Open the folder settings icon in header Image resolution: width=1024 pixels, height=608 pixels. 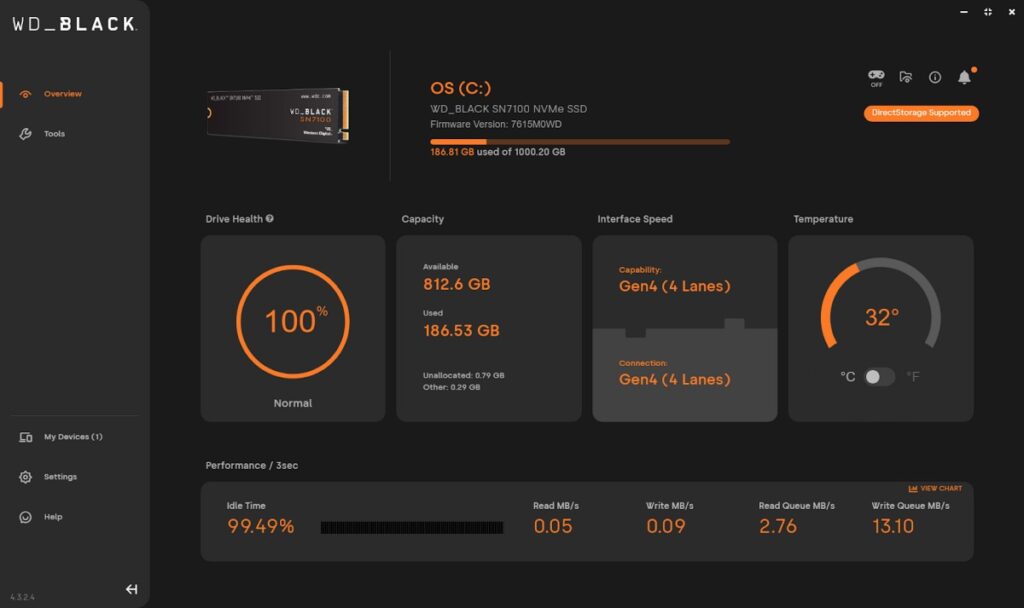point(906,77)
